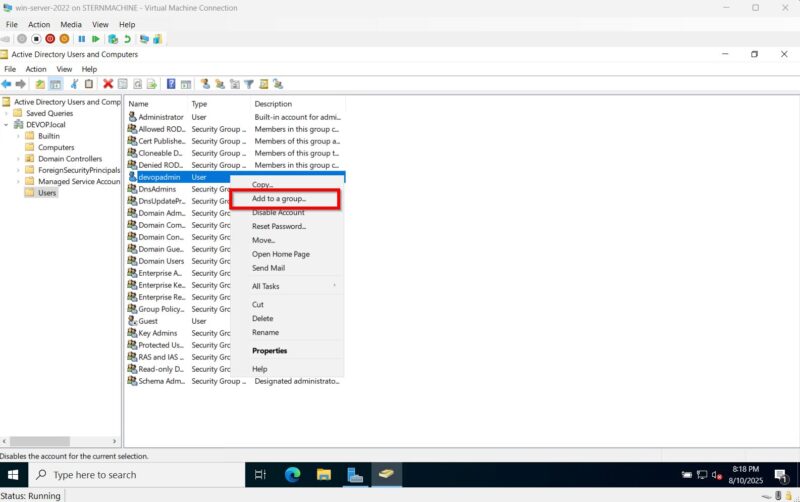The image size is (800, 502).
Task: Select the Domain Users group row
Action: (x=179, y=261)
